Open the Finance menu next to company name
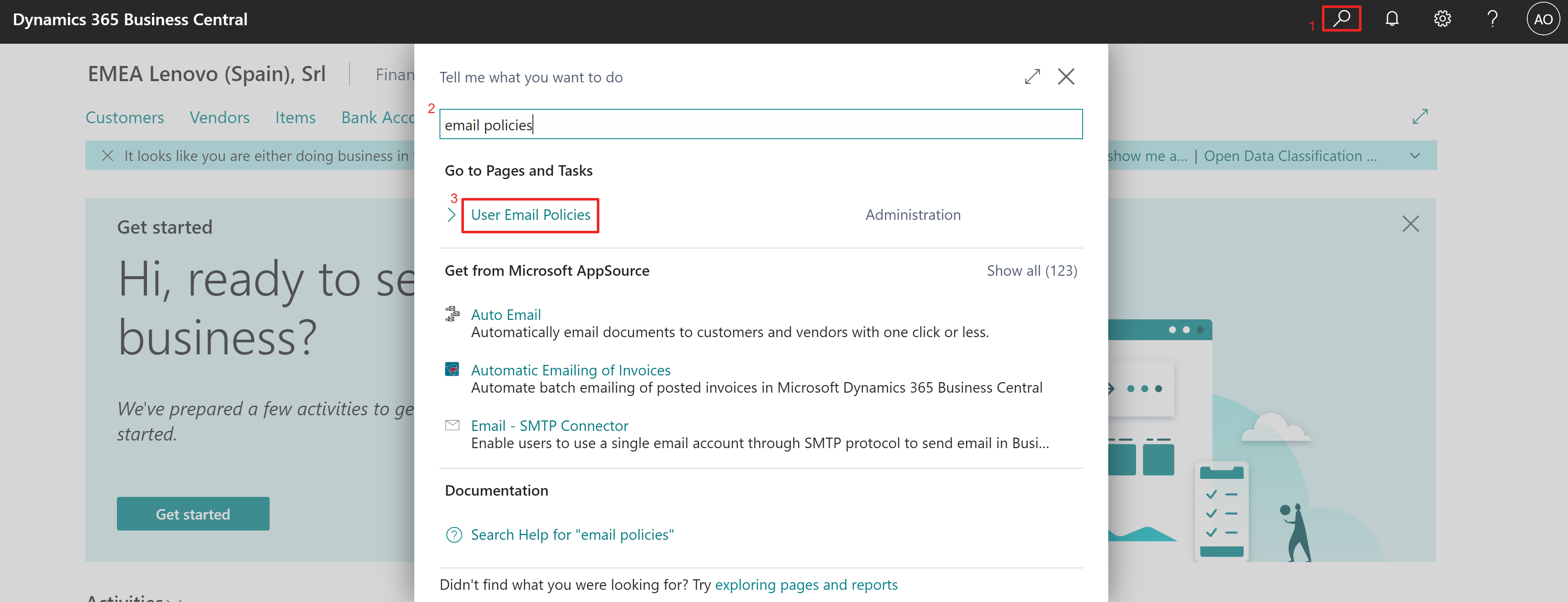This screenshot has width=1568, height=602. click(x=395, y=74)
